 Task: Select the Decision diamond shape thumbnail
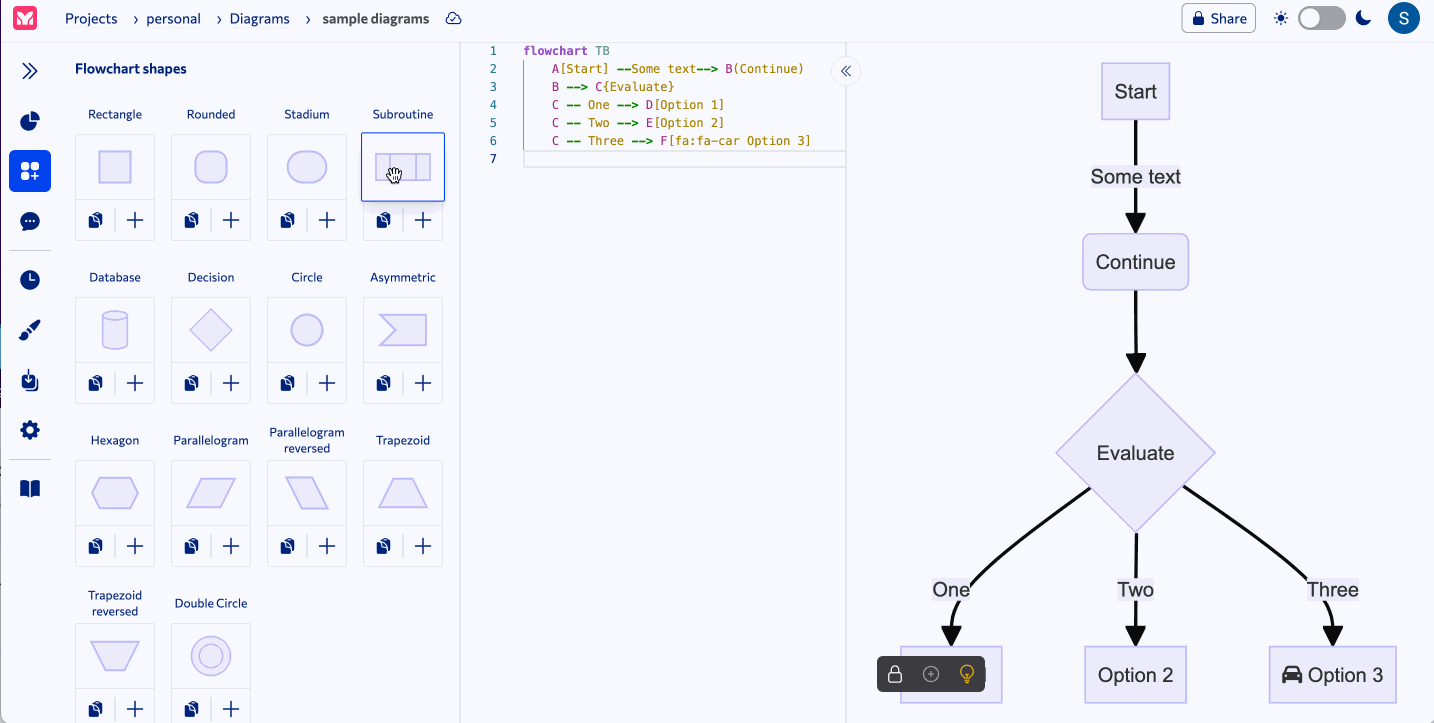pos(211,330)
